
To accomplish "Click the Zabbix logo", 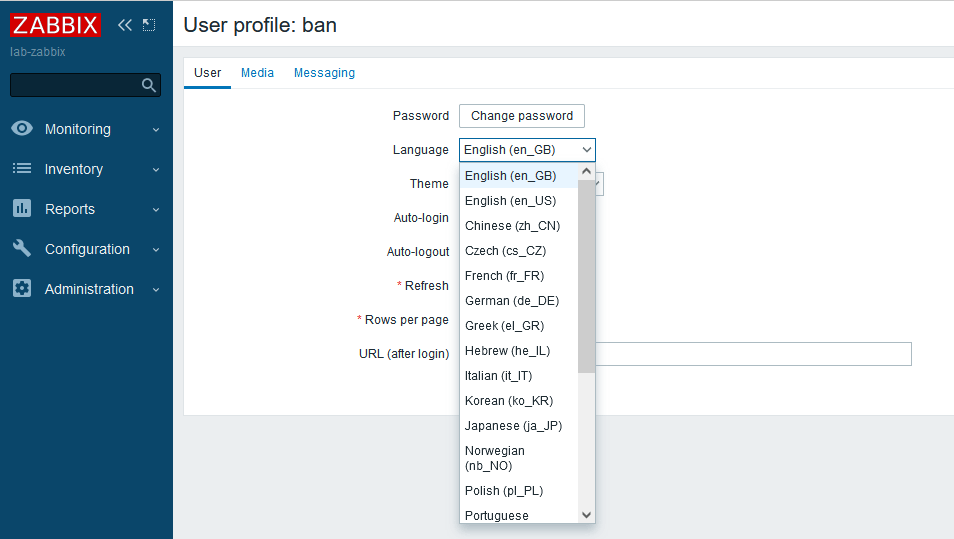I will click(x=56, y=25).
